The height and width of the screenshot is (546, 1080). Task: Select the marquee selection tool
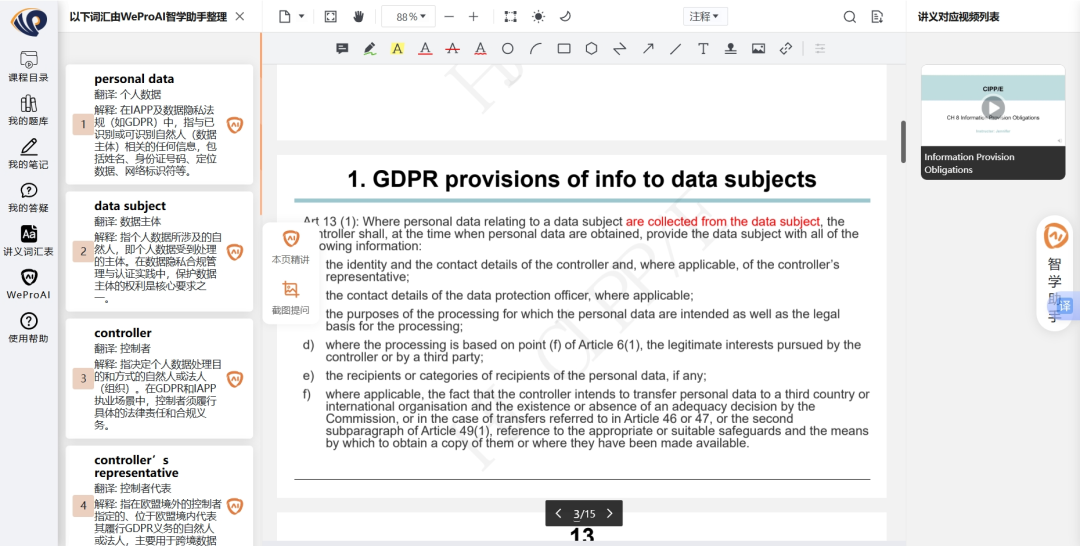tap(510, 17)
